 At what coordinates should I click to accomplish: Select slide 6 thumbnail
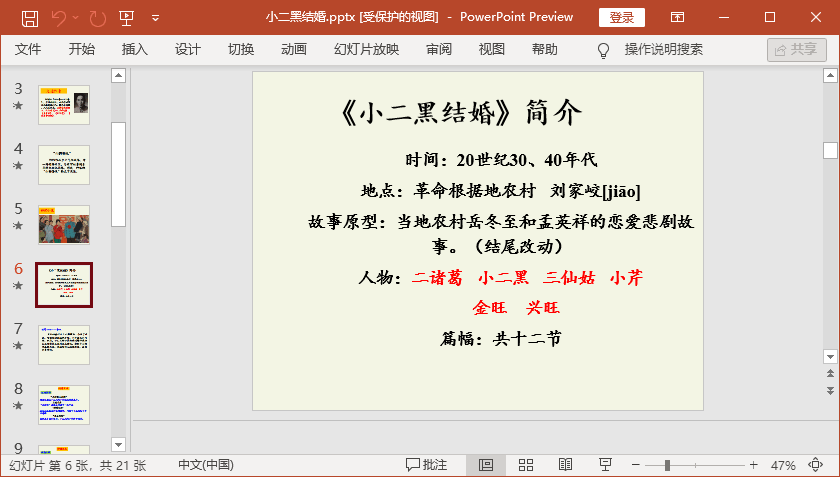[64, 285]
